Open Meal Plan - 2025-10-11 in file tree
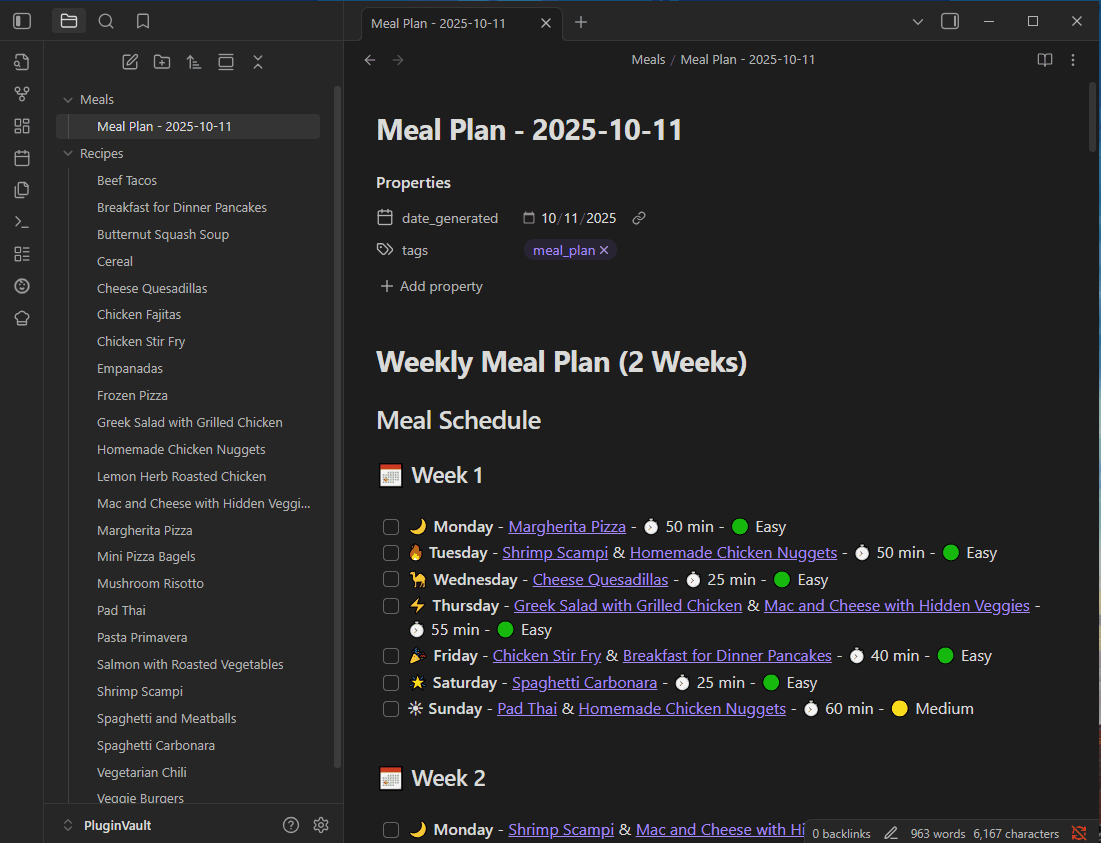Image resolution: width=1101 pixels, height=843 pixels. click(x=188, y=126)
